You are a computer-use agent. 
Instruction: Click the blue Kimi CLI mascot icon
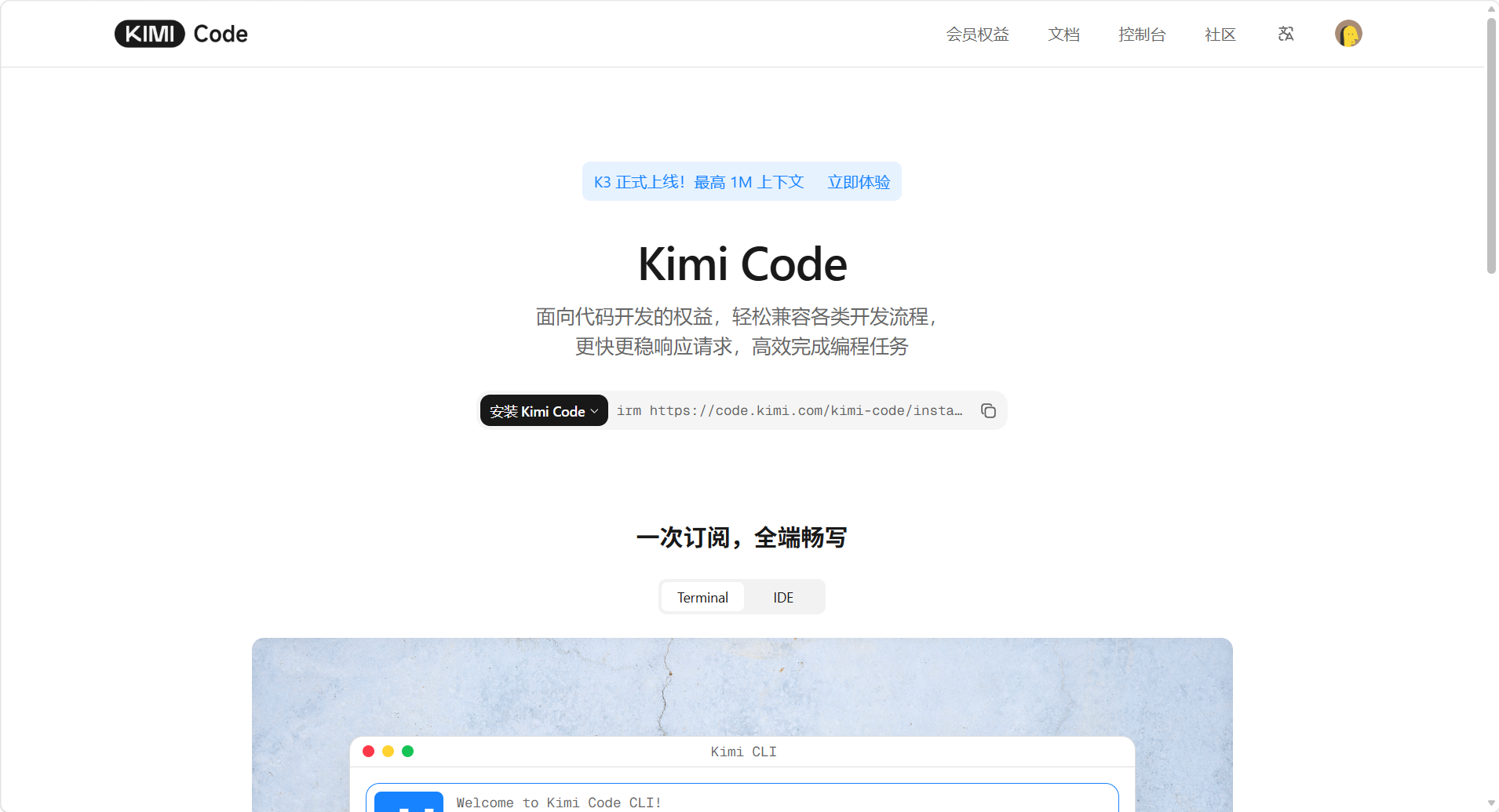(x=409, y=802)
